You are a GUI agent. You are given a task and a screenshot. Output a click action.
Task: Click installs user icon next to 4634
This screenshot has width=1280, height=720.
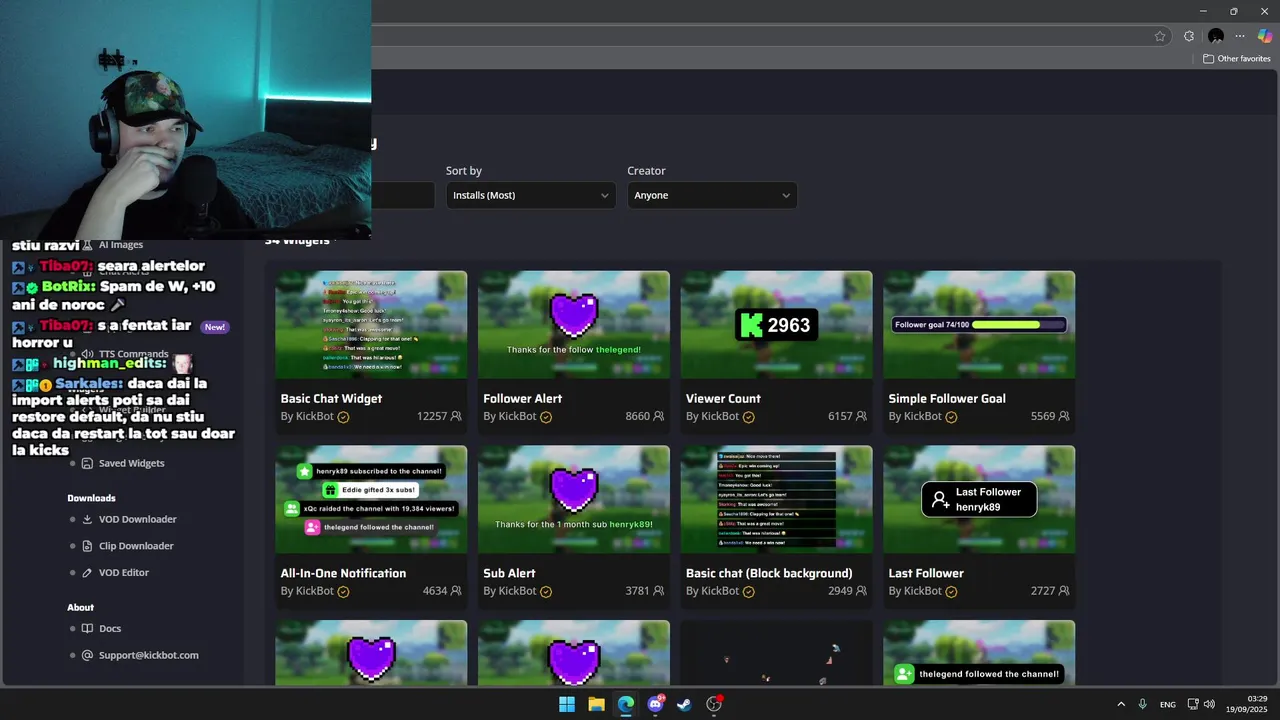click(456, 591)
